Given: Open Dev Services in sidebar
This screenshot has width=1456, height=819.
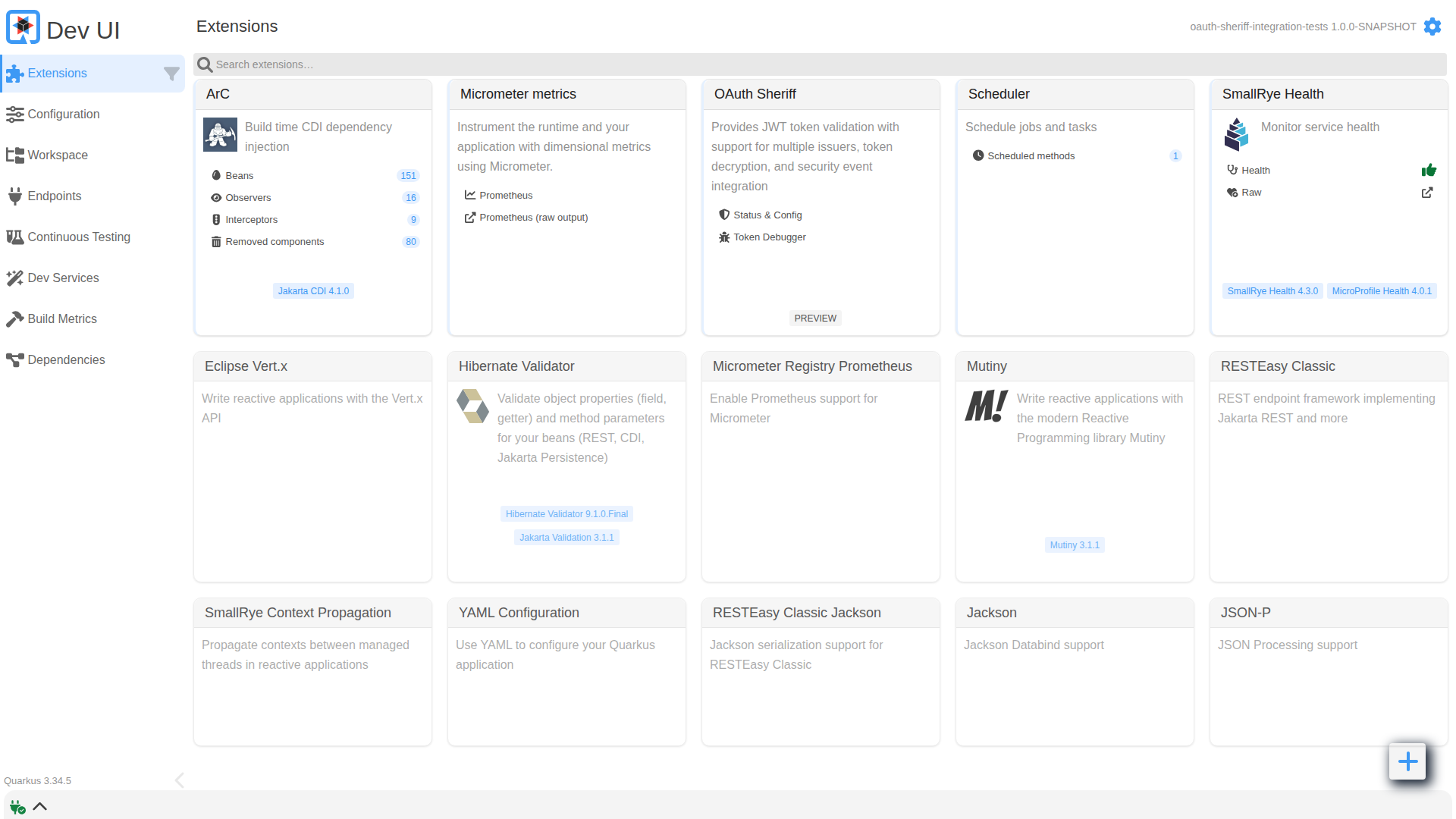Looking at the screenshot, I should (x=63, y=278).
